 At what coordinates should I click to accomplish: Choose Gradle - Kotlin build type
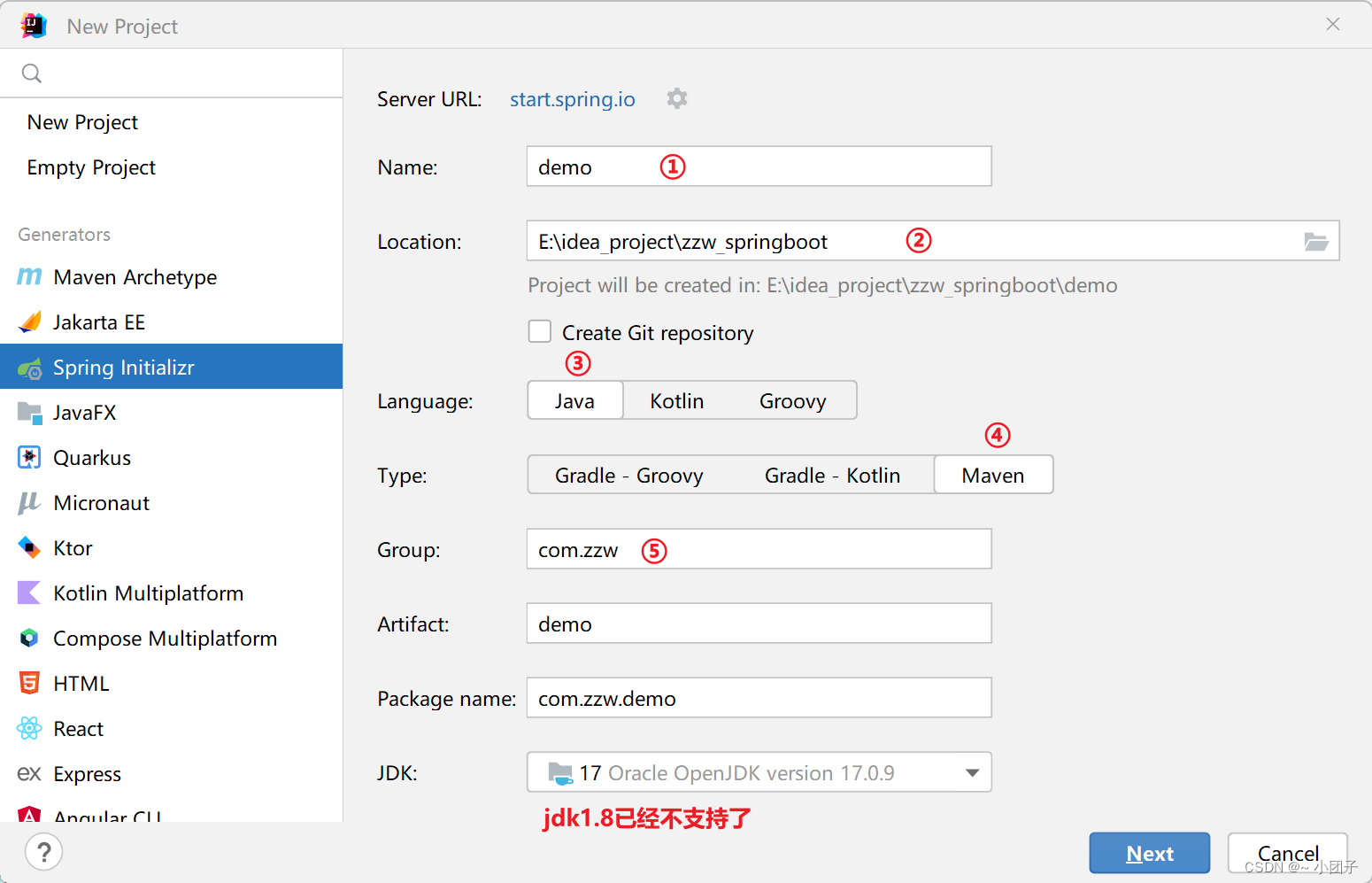click(833, 476)
